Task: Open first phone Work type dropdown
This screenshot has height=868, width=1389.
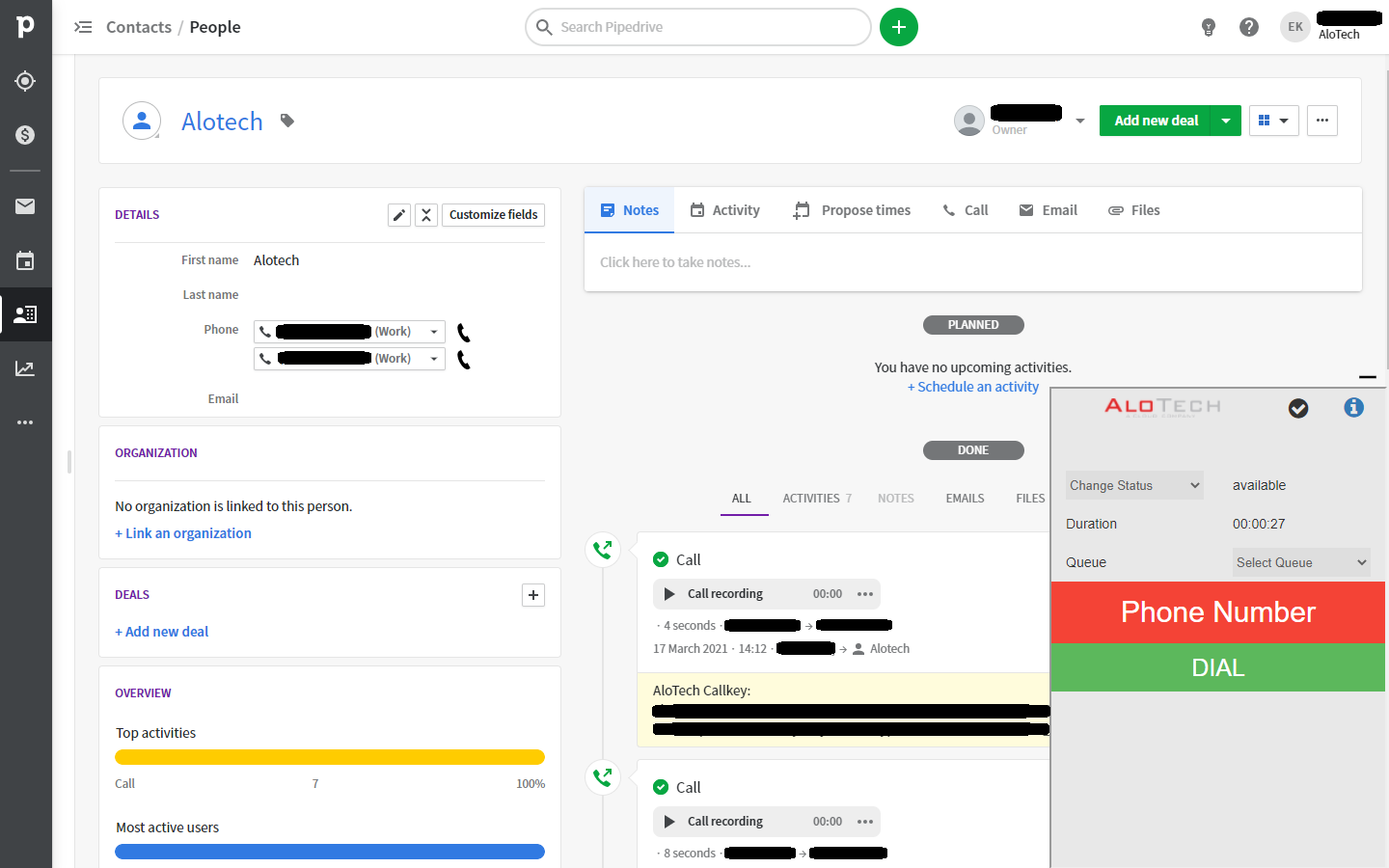Action: 434,332
